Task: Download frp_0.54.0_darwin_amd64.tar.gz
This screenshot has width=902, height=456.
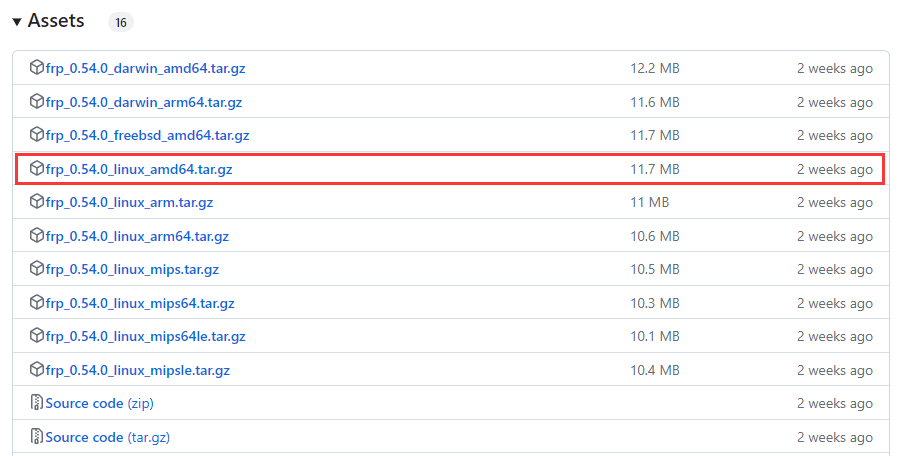Action: 143,68
